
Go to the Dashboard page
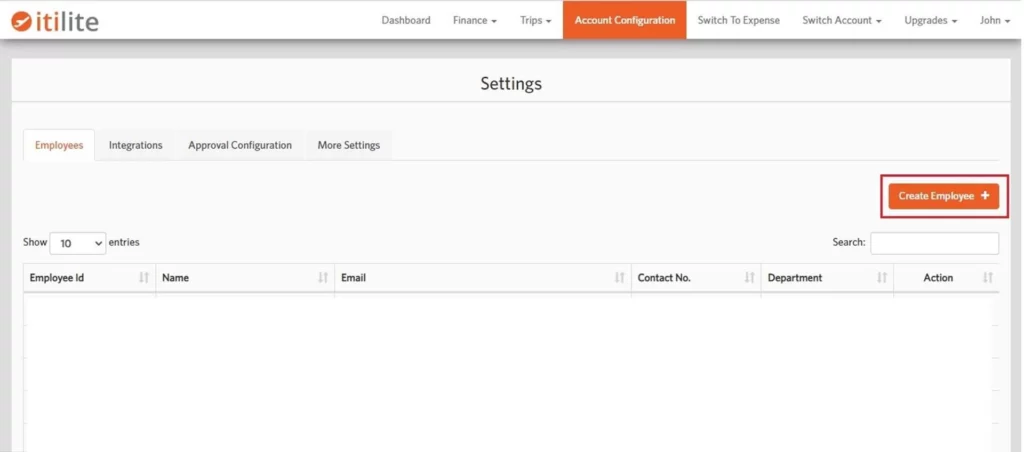click(406, 20)
